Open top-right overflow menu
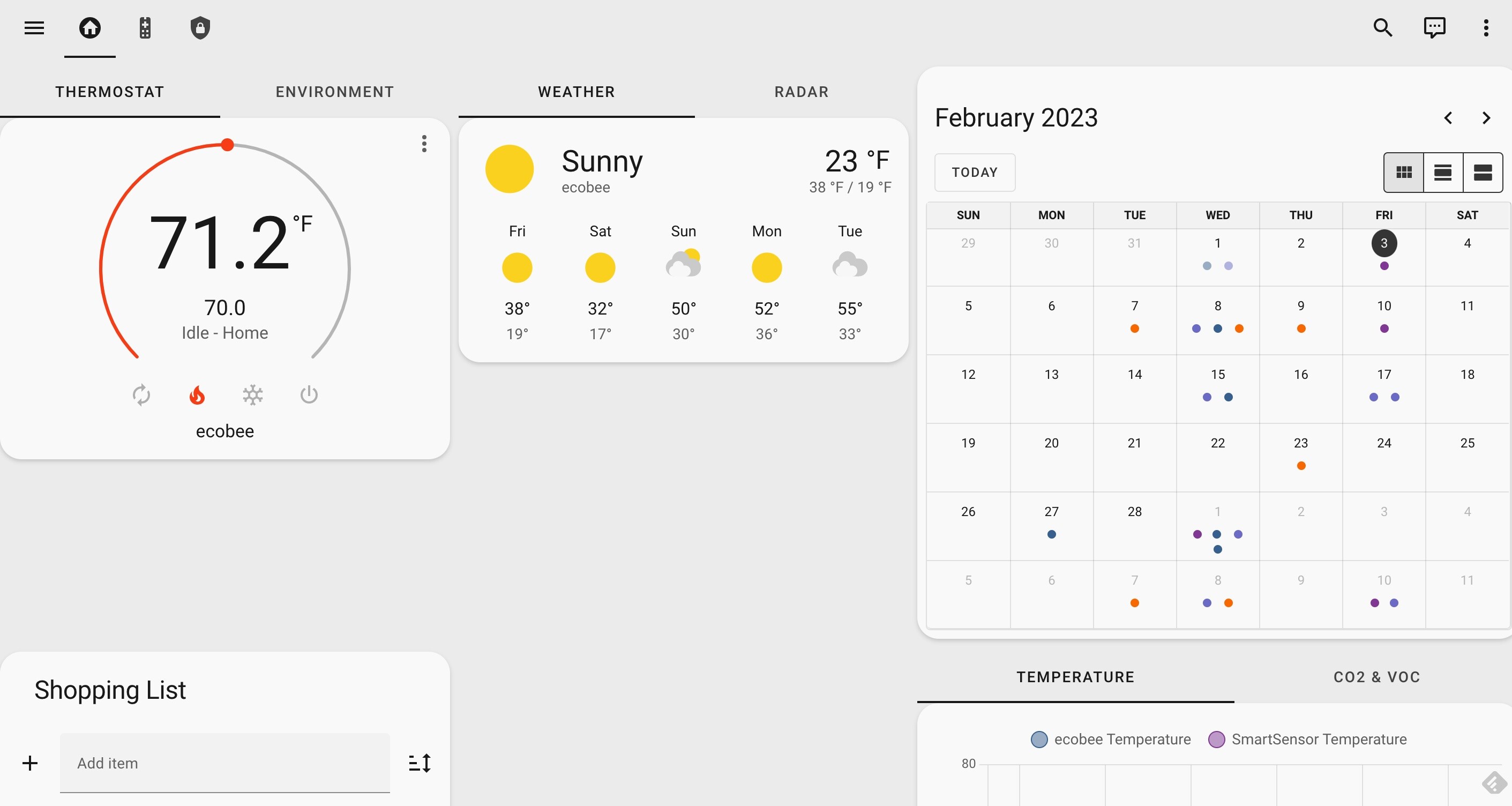 (1486, 27)
